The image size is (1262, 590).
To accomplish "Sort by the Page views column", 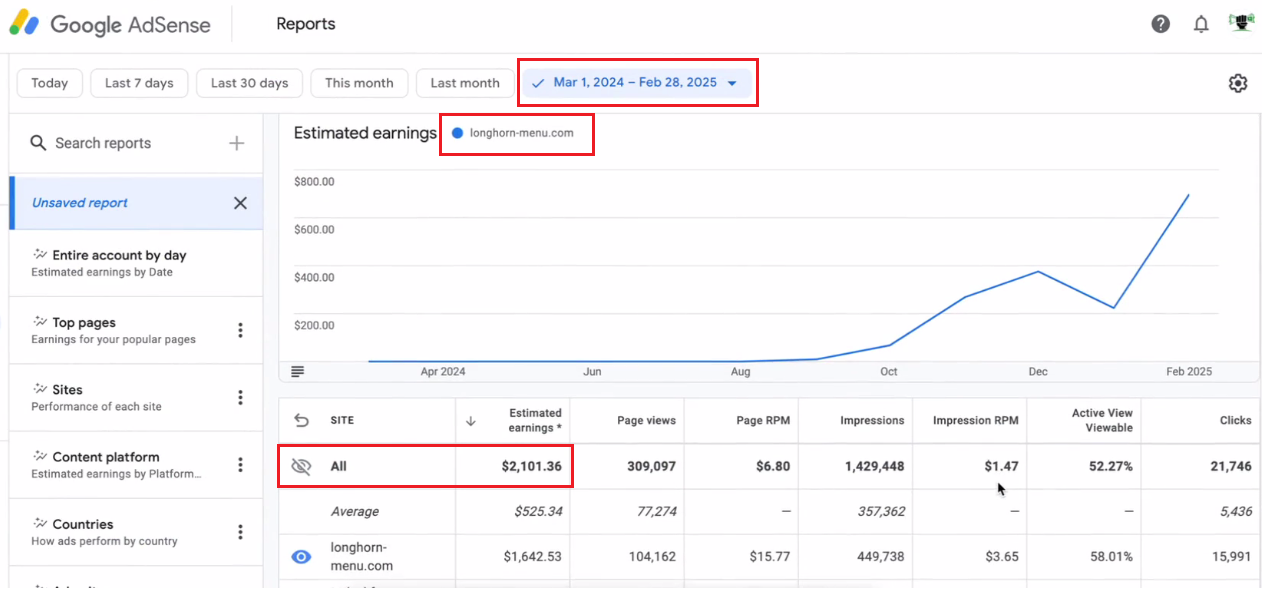I will tap(646, 421).
